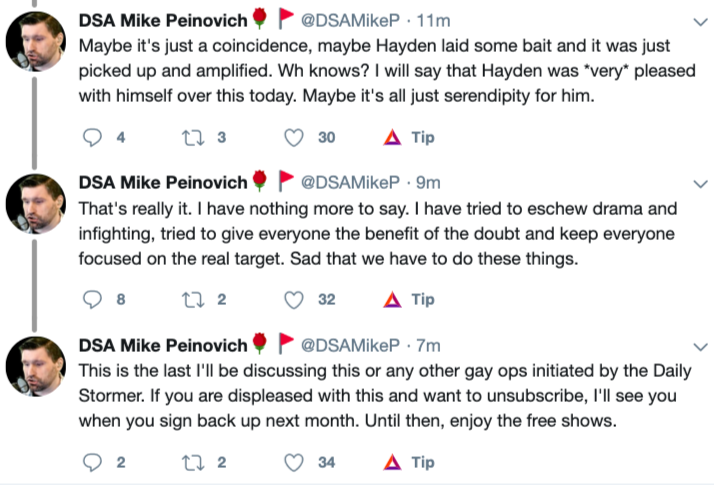Like the tweet with 30 likes
The image size is (714, 485).
tap(294, 137)
